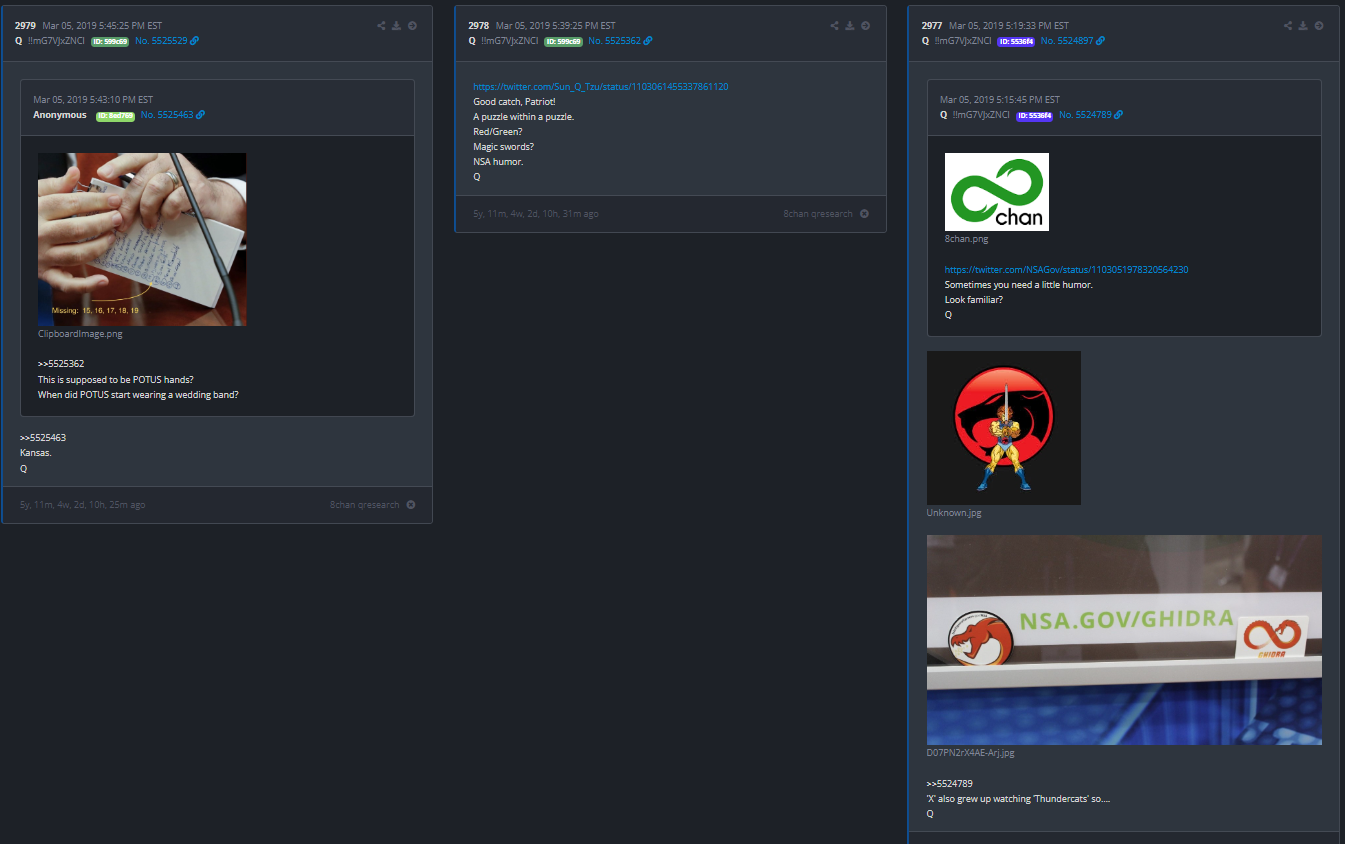Click the chain-link icon beside No. 5524789
1345x844 pixels.
pos(1118,115)
